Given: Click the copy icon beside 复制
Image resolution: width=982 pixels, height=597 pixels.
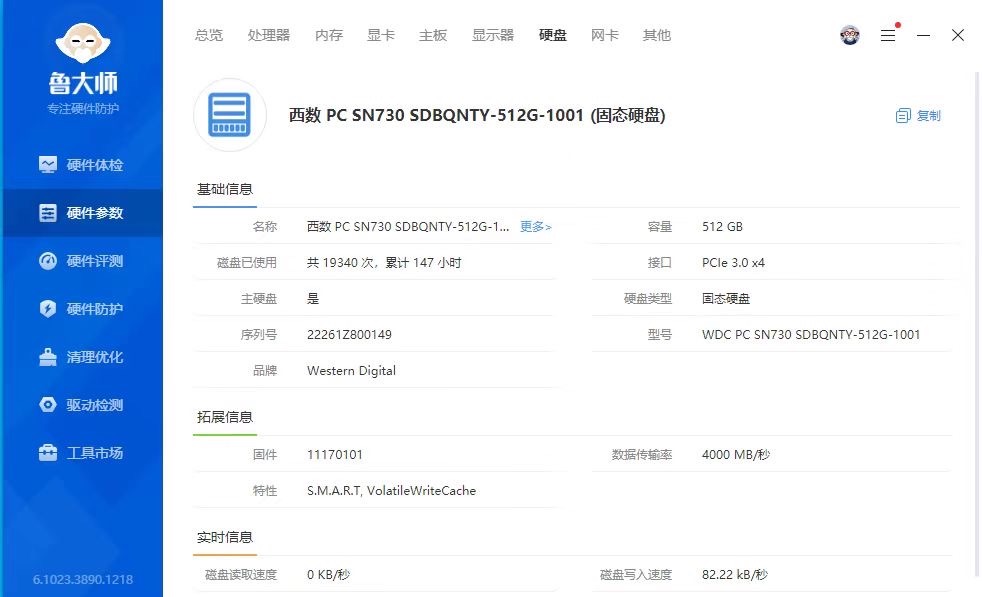Looking at the screenshot, I should click(903, 115).
